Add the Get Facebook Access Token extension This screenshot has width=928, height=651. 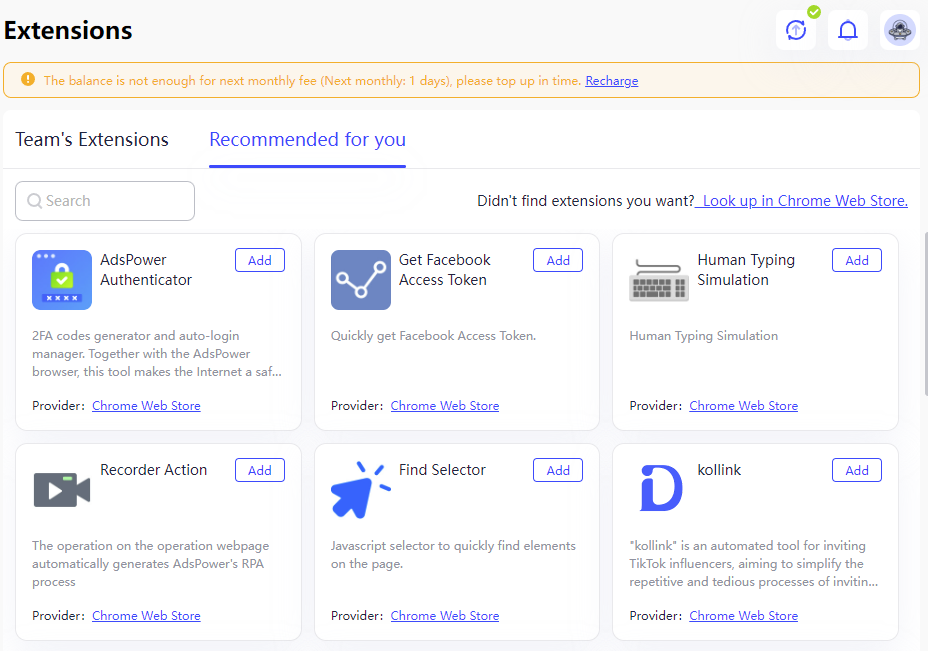(558, 260)
